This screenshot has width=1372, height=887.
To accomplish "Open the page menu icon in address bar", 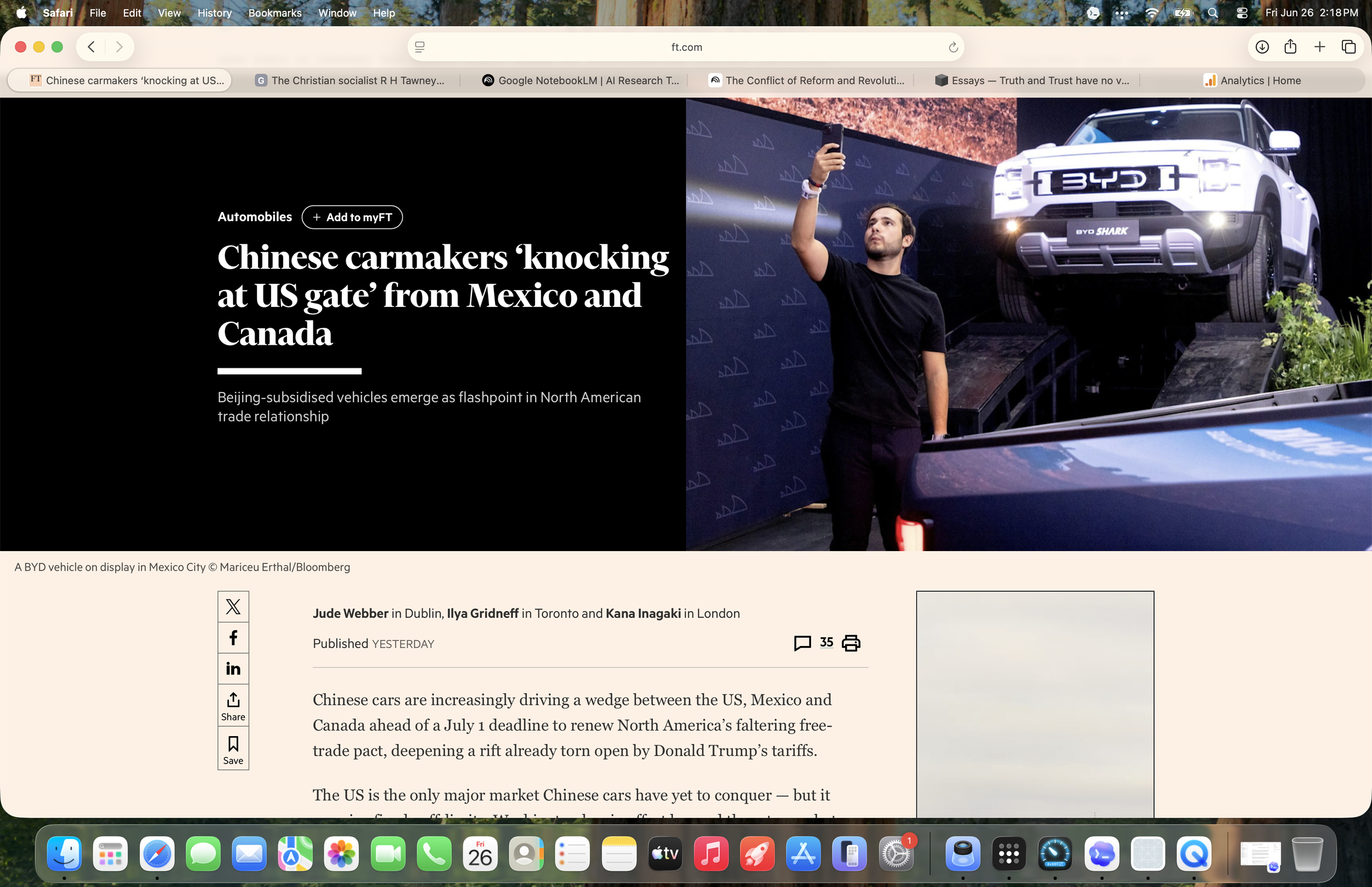I will tap(420, 47).
